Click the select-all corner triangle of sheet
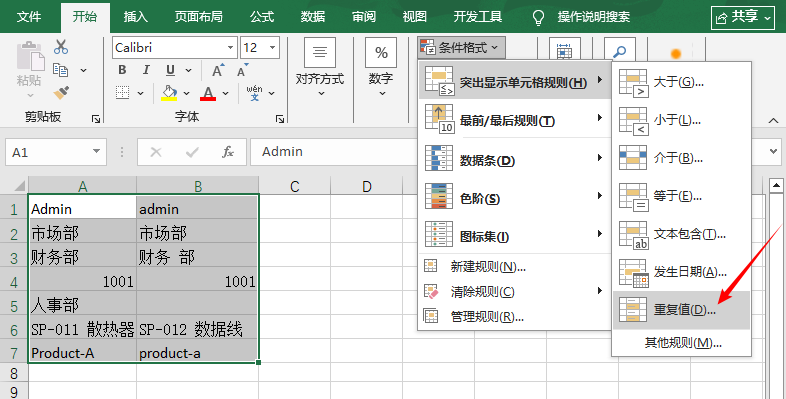This screenshot has width=786, height=399. click(20, 186)
